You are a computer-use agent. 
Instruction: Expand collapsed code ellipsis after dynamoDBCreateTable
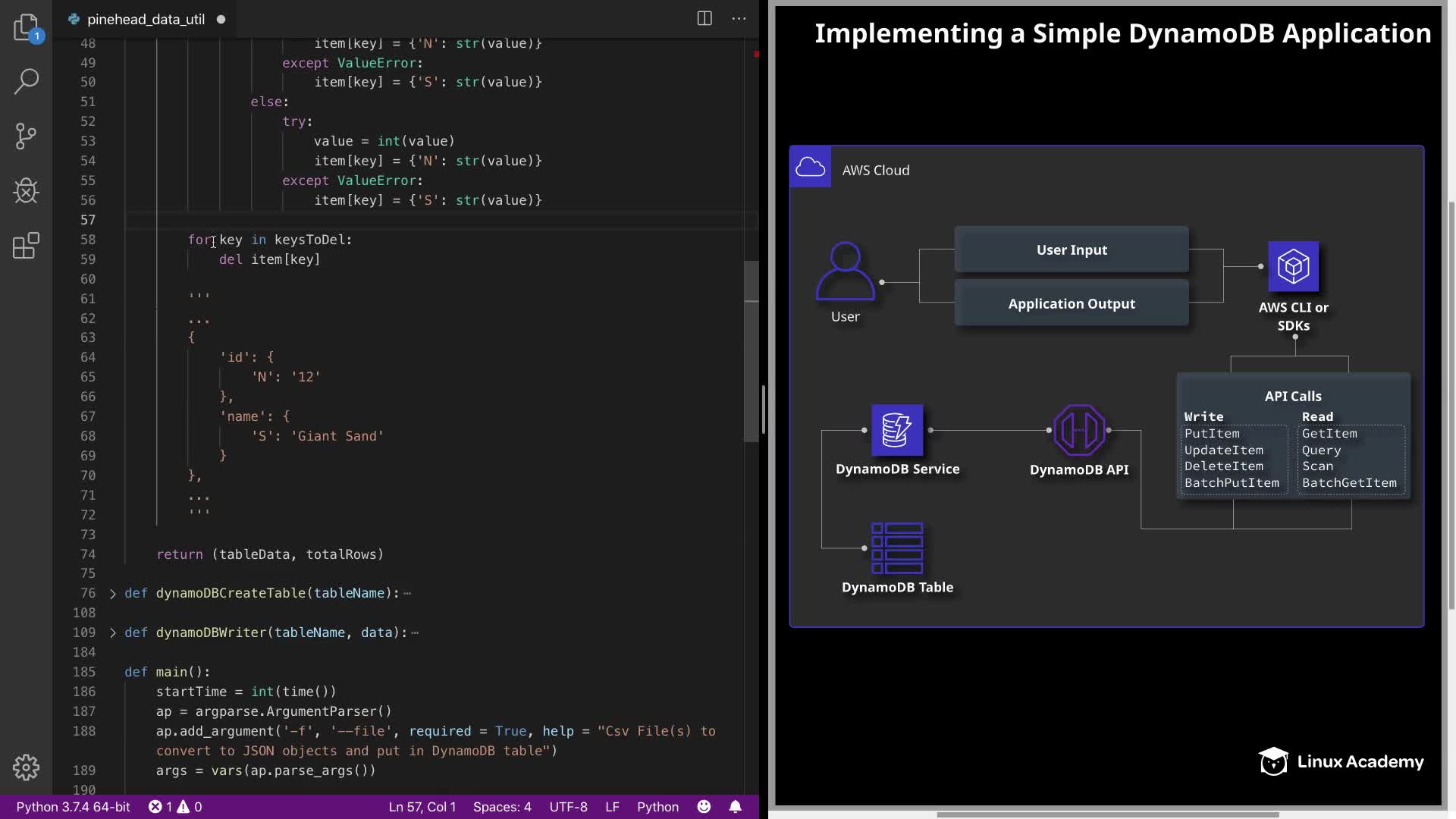tap(407, 594)
